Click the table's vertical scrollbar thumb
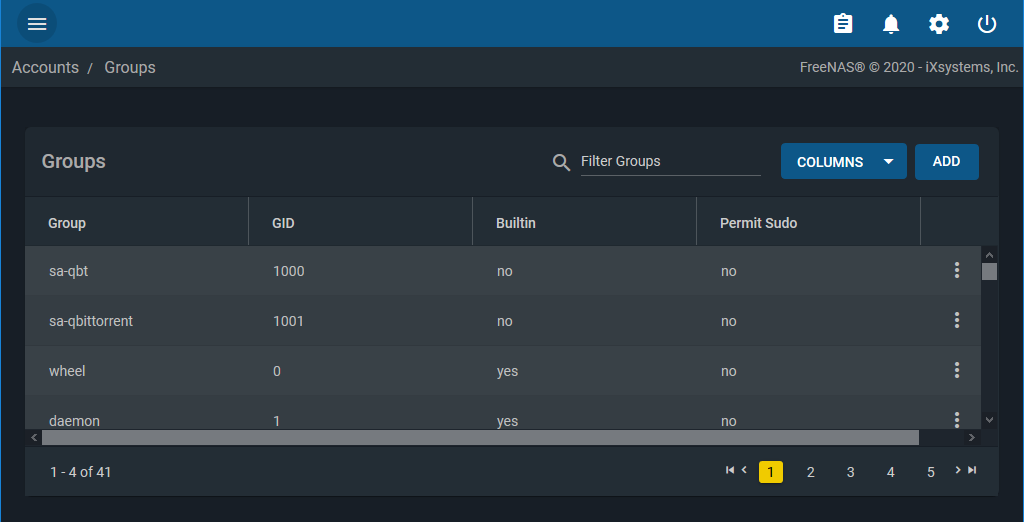The height and width of the screenshot is (522, 1024). click(989, 271)
